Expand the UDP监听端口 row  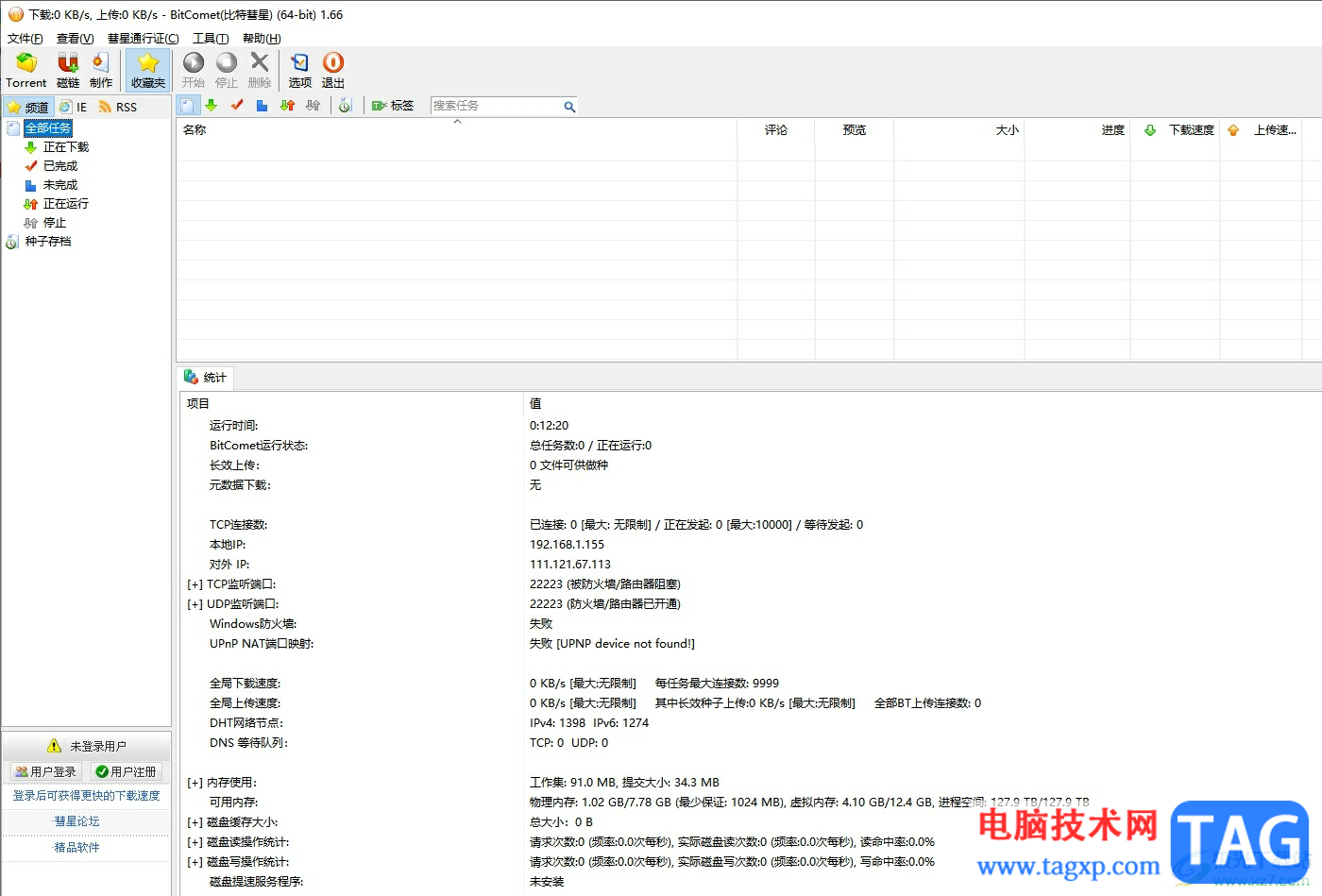pyautogui.click(x=195, y=605)
